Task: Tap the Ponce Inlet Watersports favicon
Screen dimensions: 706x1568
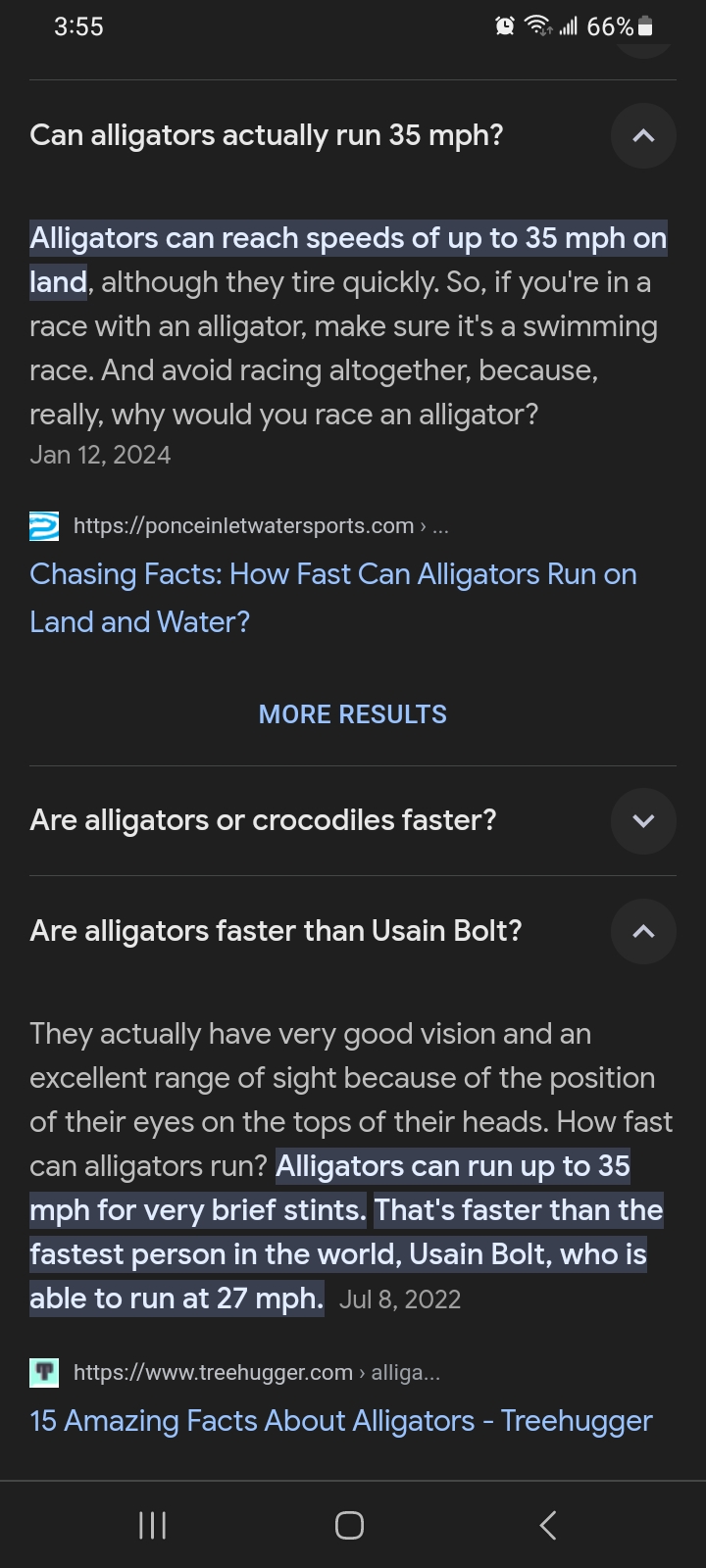Action: tap(44, 526)
